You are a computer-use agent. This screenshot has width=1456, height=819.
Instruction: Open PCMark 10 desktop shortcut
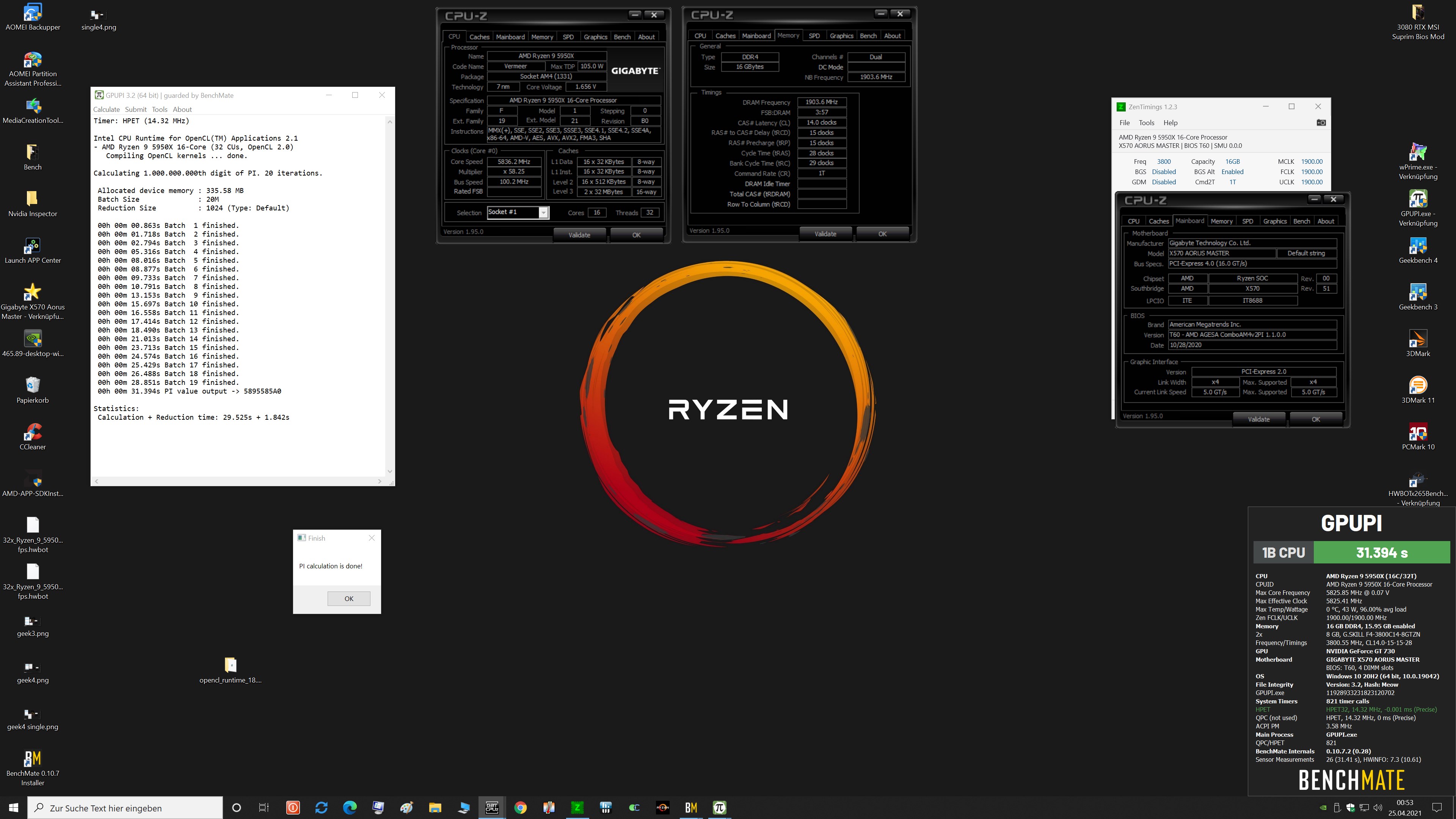pyautogui.click(x=1418, y=437)
